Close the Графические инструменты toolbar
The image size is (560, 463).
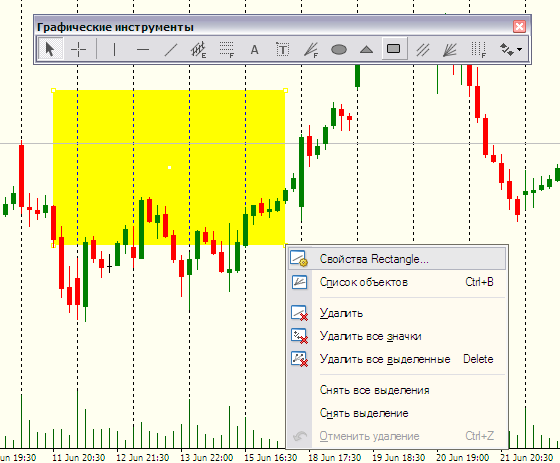[519, 26]
